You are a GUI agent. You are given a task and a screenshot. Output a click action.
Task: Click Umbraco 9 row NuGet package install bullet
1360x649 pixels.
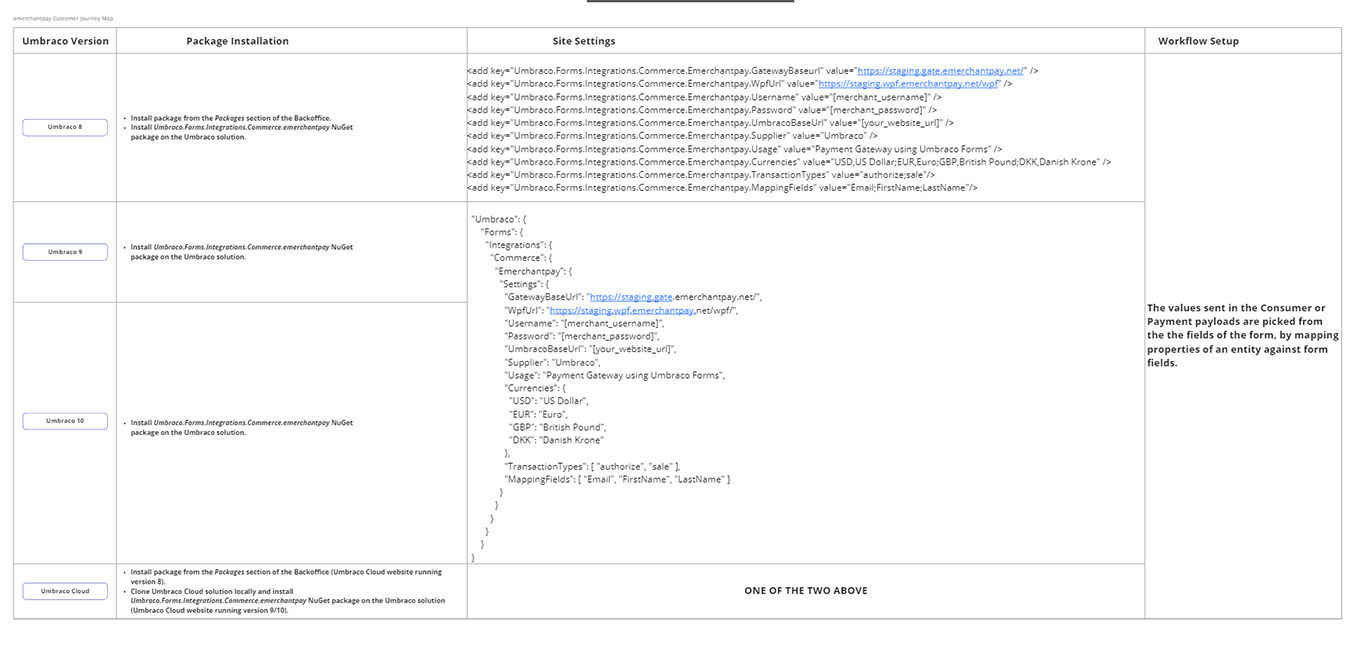(242, 252)
